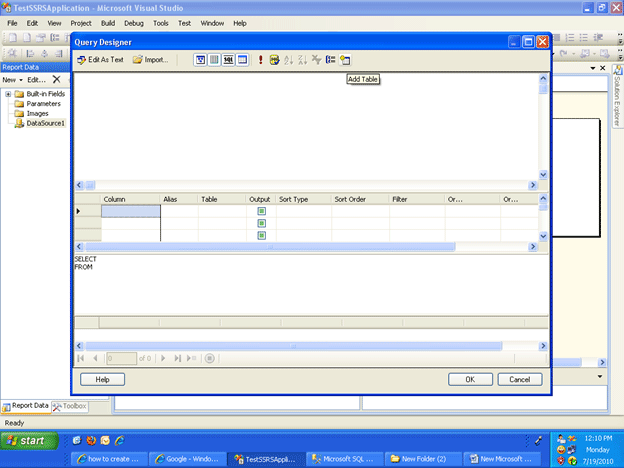
Task: Select DataSource1 in Report Data tree
Action: pos(45,123)
